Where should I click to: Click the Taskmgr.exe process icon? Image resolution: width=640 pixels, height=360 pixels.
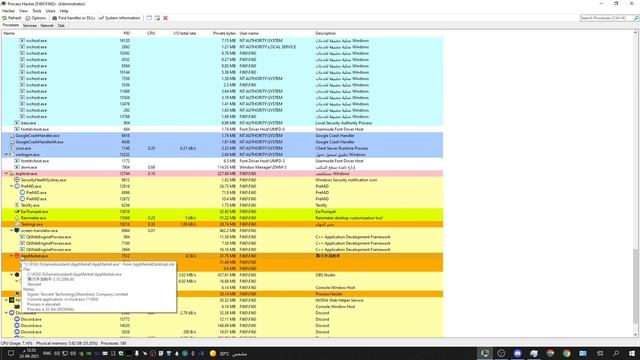tap(17, 224)
